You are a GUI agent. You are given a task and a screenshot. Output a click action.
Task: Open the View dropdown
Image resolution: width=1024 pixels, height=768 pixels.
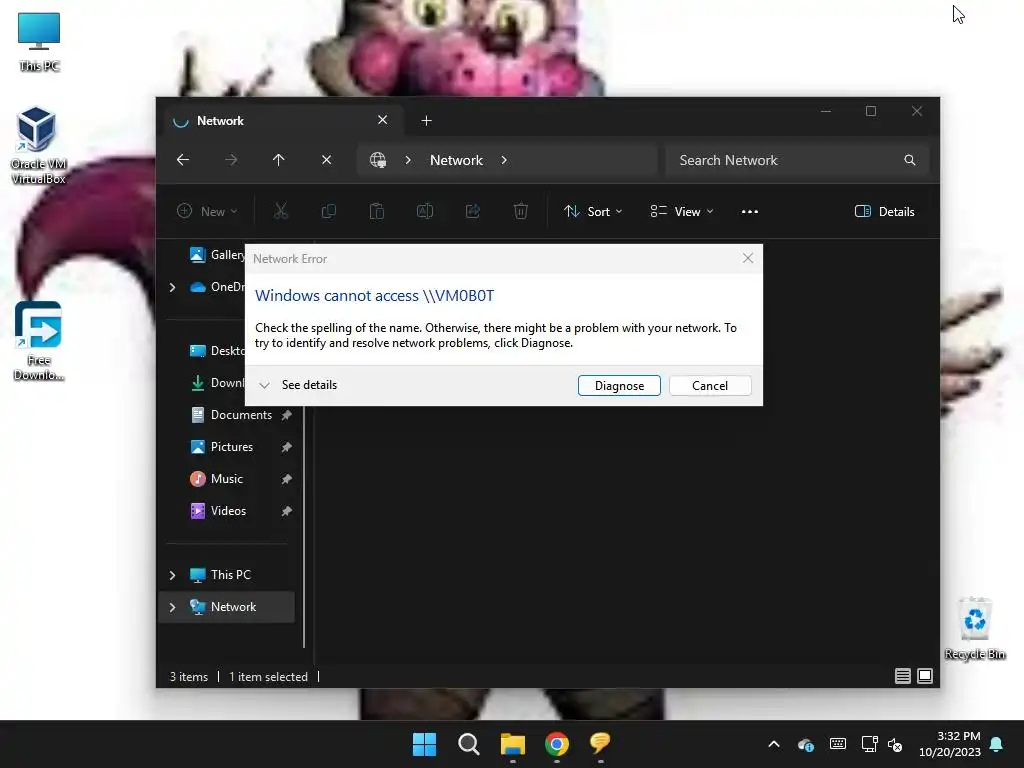click(682, 212)
